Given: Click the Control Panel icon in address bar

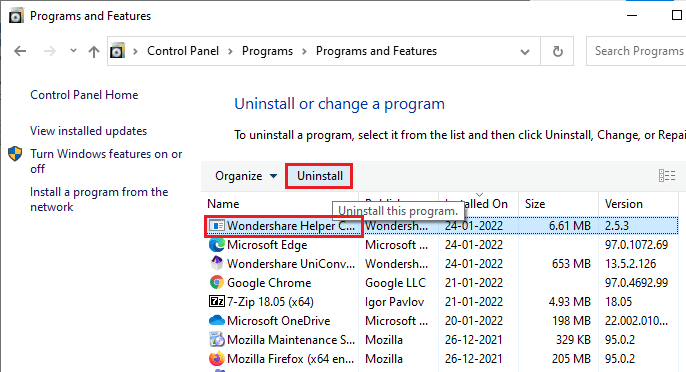Looking at the screenshot, I should [117, 51].
